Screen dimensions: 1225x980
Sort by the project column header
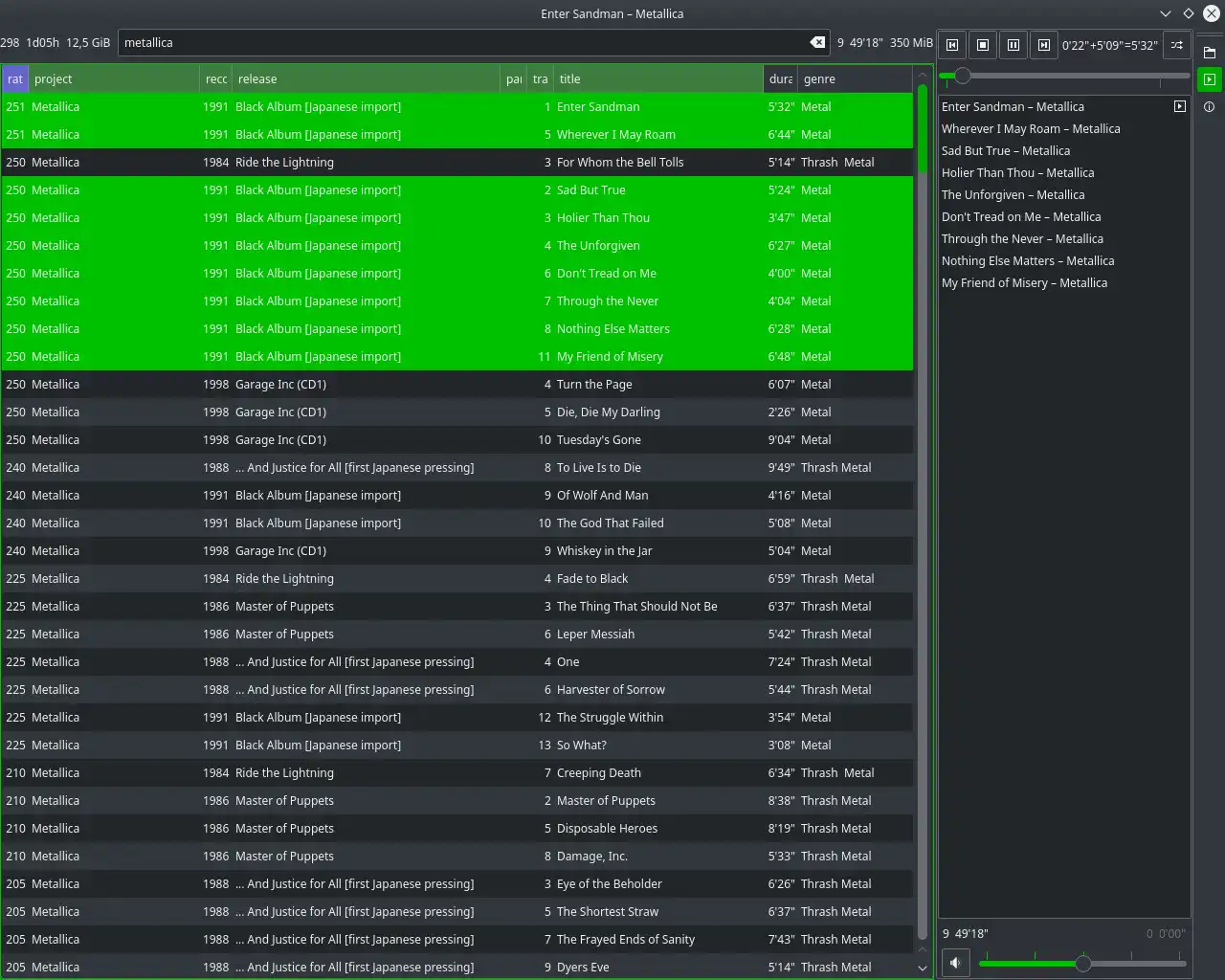click(114, 79)
